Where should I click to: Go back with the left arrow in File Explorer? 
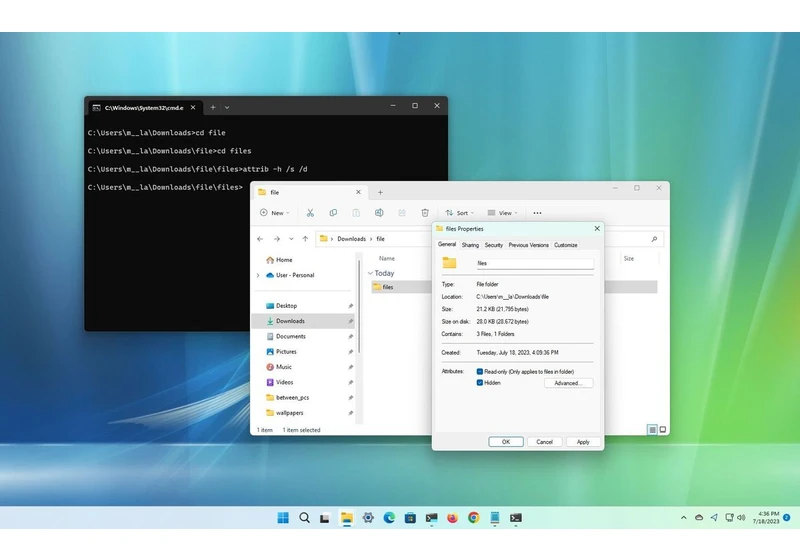(x=260, y=239)
